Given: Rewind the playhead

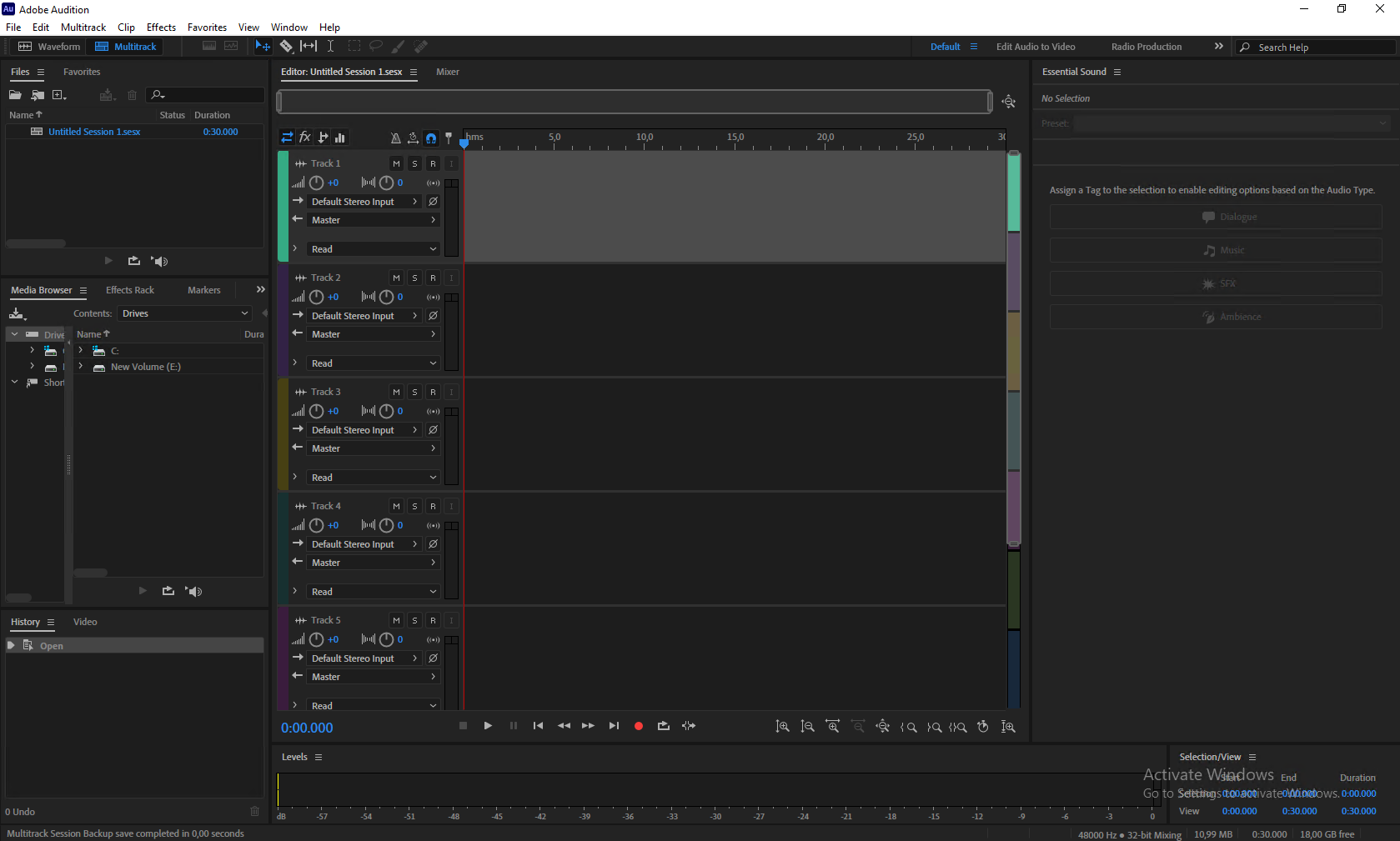Looking at the screenshot, I should point(564,726).
